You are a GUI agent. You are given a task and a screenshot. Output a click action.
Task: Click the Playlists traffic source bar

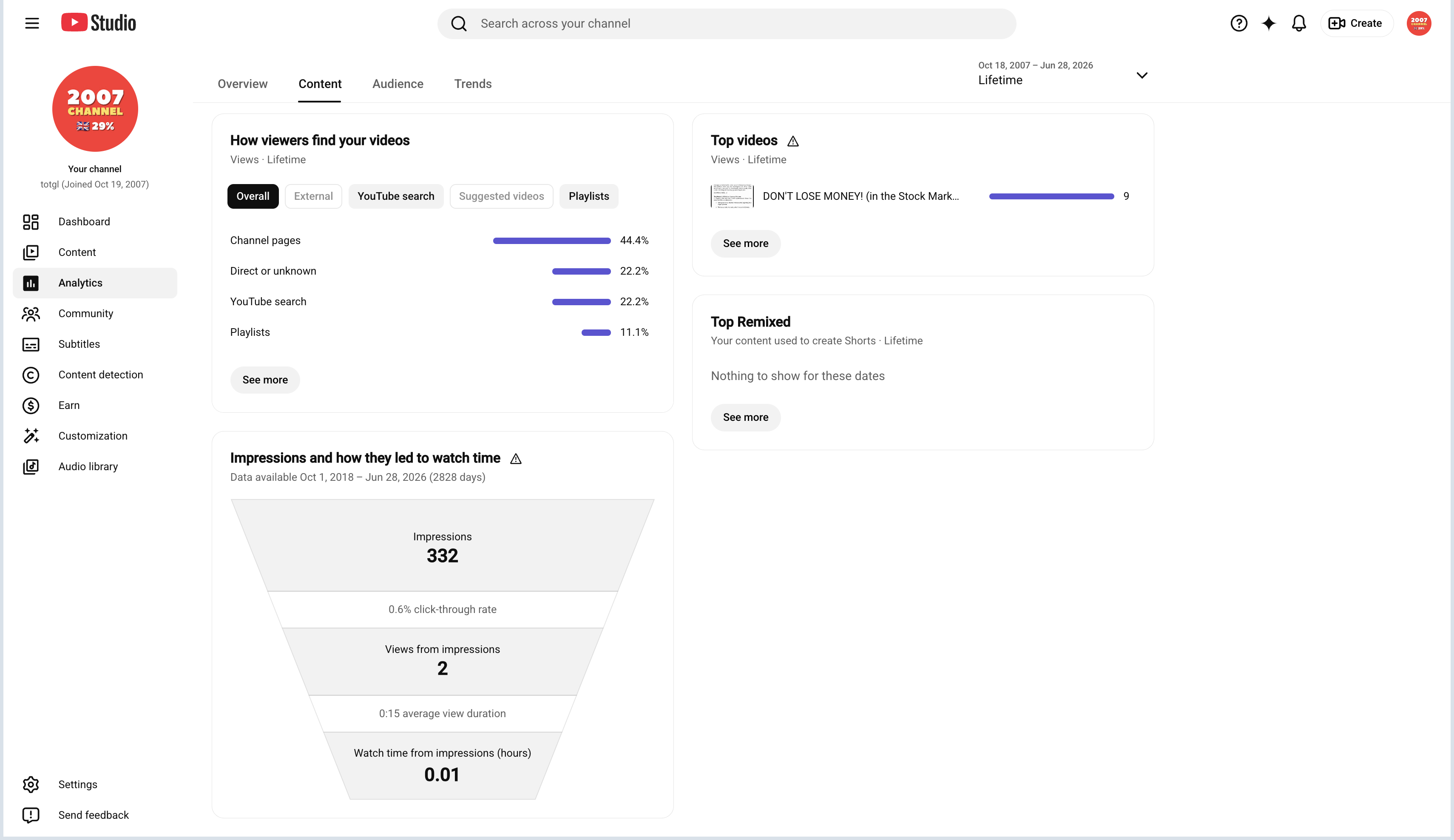(x=596, y=332)
